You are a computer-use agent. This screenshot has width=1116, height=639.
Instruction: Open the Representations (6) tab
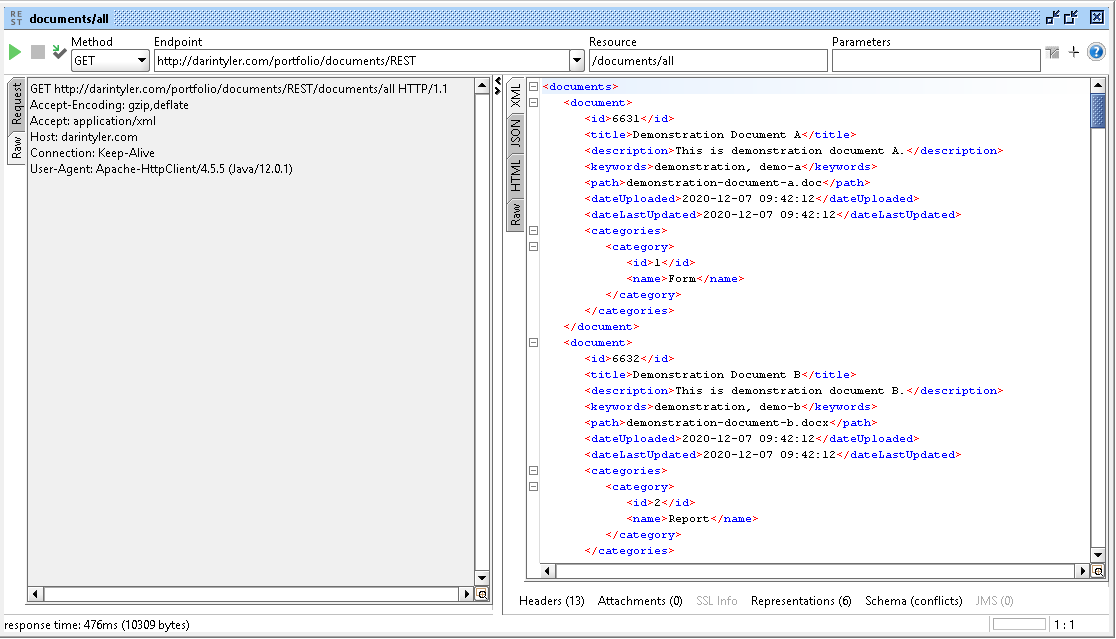click(x=801, y=601)
